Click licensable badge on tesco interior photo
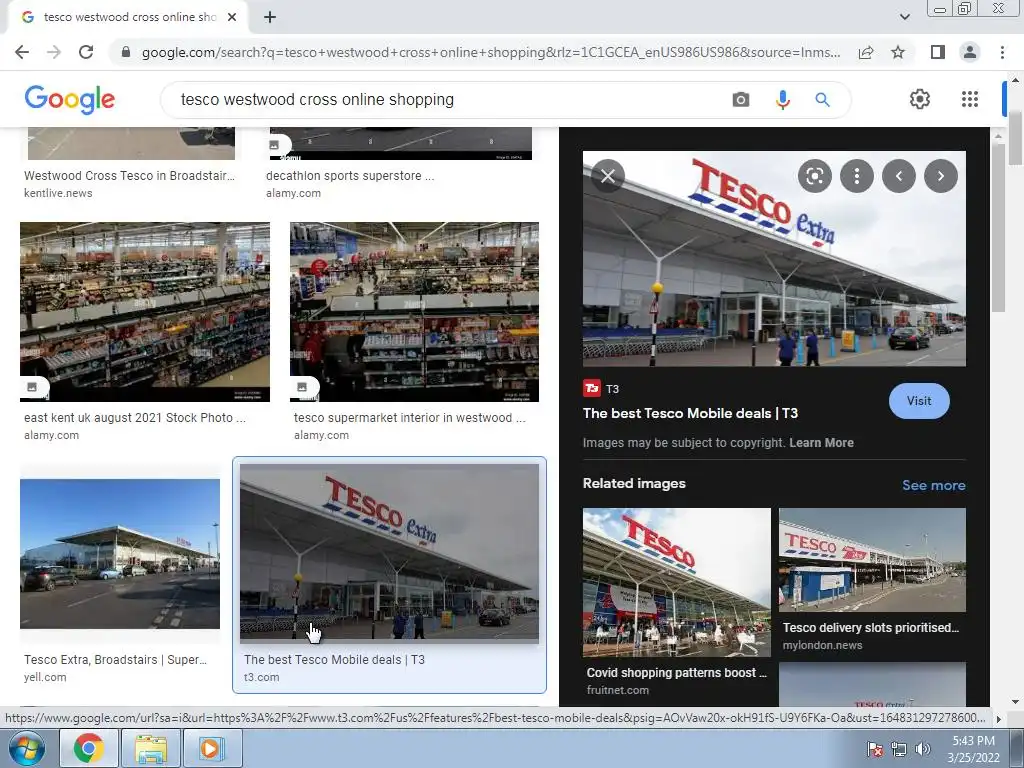The height and width of the screenshot is (768, 1024). [302, 387]
